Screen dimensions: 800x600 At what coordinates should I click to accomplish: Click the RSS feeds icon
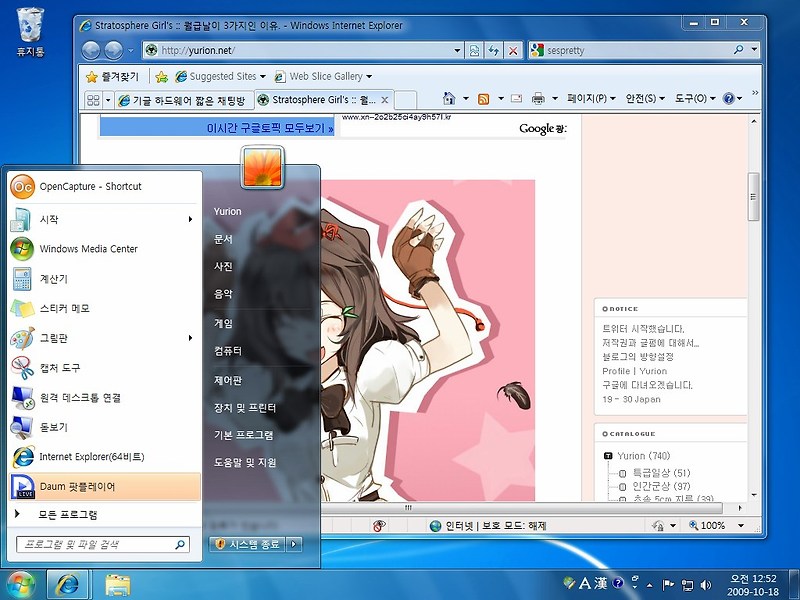click(483, 98)
